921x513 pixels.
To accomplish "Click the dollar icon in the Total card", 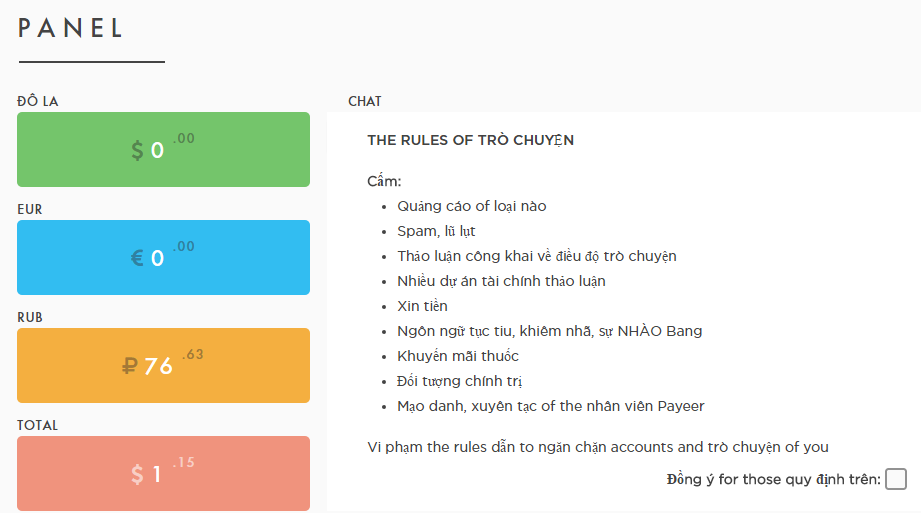I will 137,475.
